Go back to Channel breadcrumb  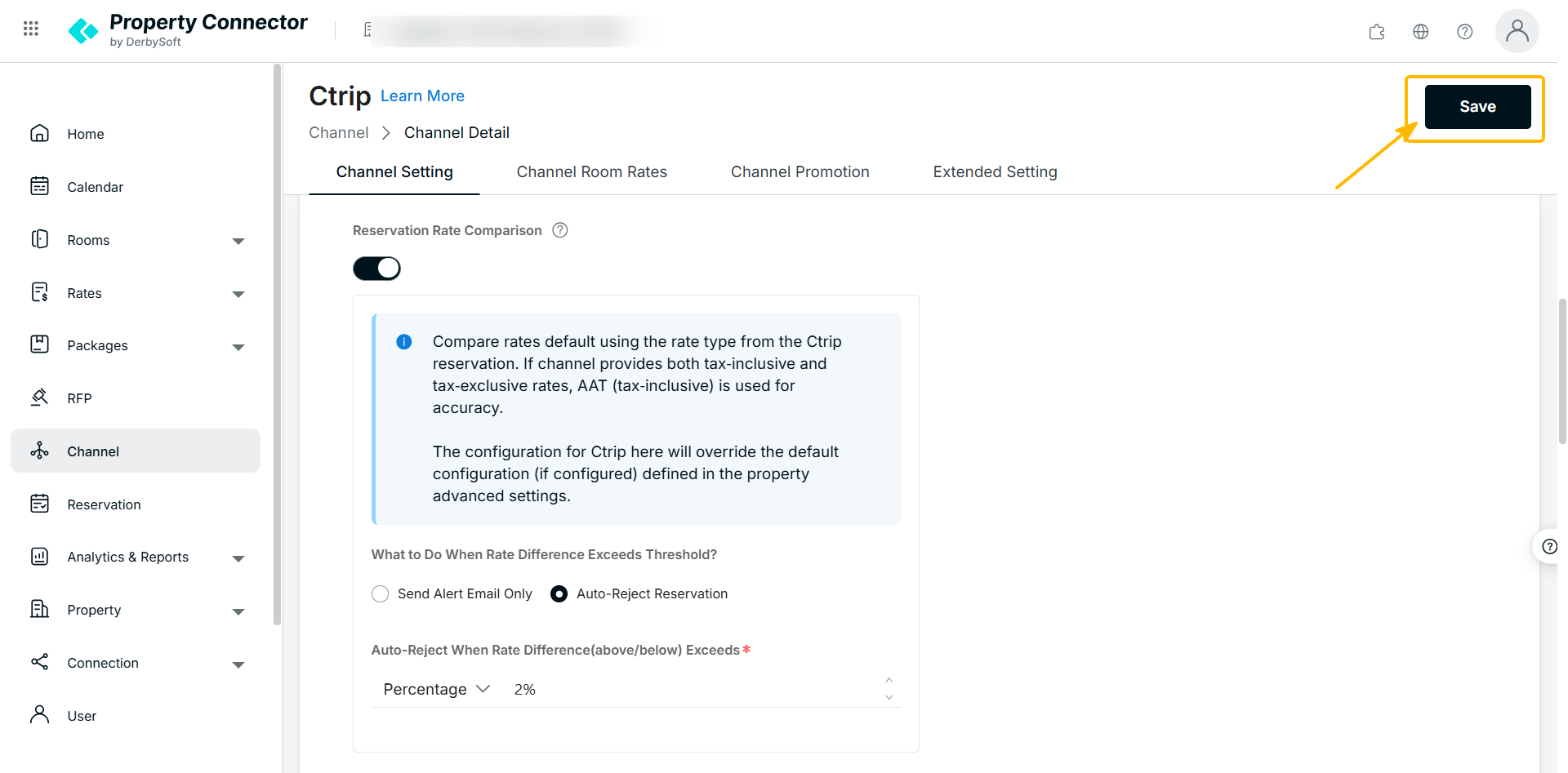coord(339,133)
